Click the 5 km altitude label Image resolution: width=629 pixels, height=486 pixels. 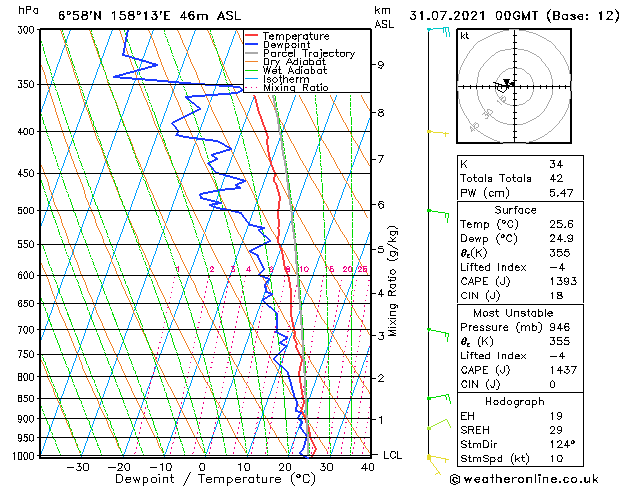[381, 249]
